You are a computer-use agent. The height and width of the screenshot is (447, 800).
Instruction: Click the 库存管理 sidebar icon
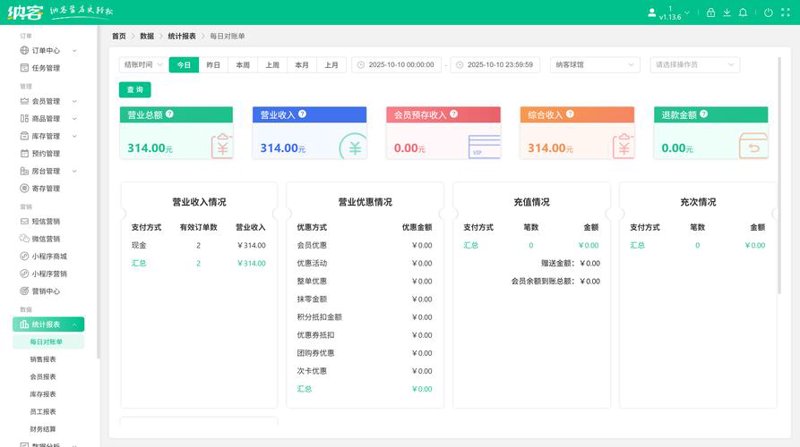24,136
